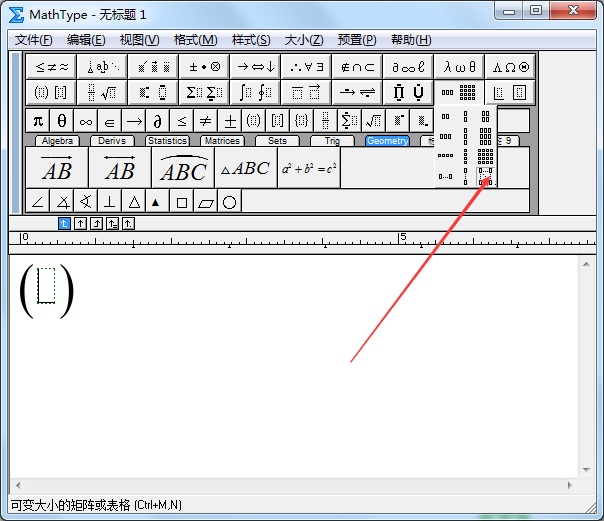Insert the parallelogram symbol
Screen dimensions: 604x521
click(205, 202)
